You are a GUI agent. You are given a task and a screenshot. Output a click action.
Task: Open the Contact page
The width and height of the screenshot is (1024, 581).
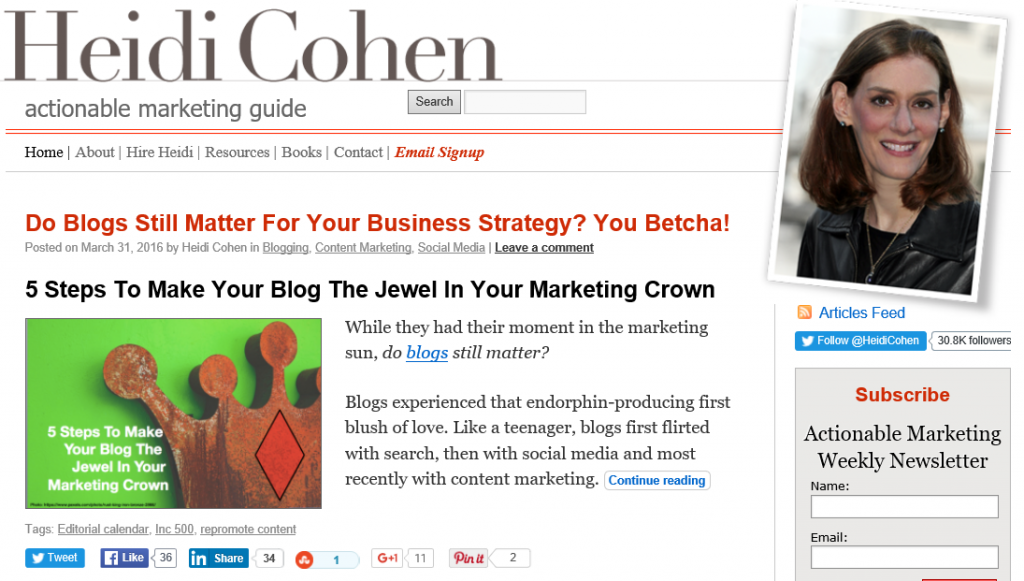point(358,152)
